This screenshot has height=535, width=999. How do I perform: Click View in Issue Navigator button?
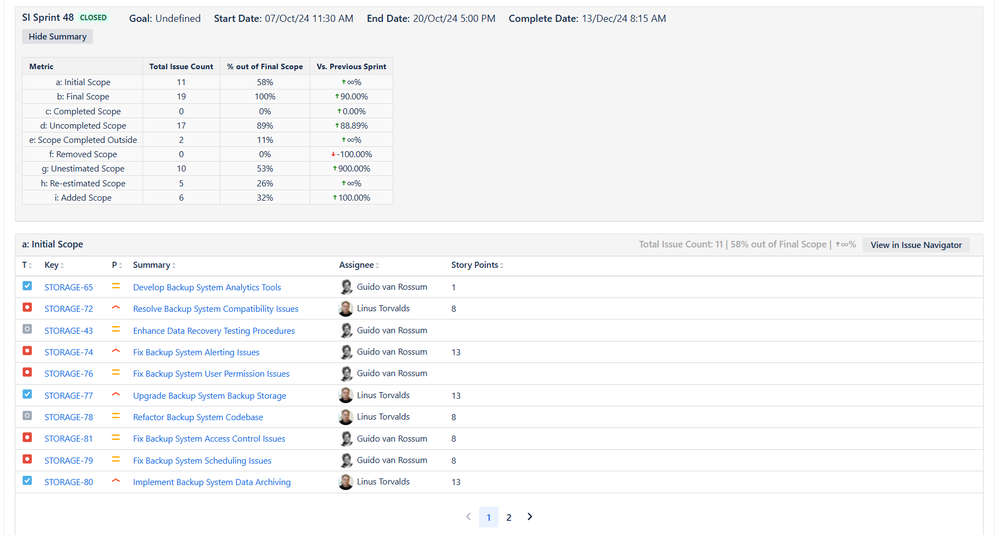pyautogui.click(x=916, y=245)
